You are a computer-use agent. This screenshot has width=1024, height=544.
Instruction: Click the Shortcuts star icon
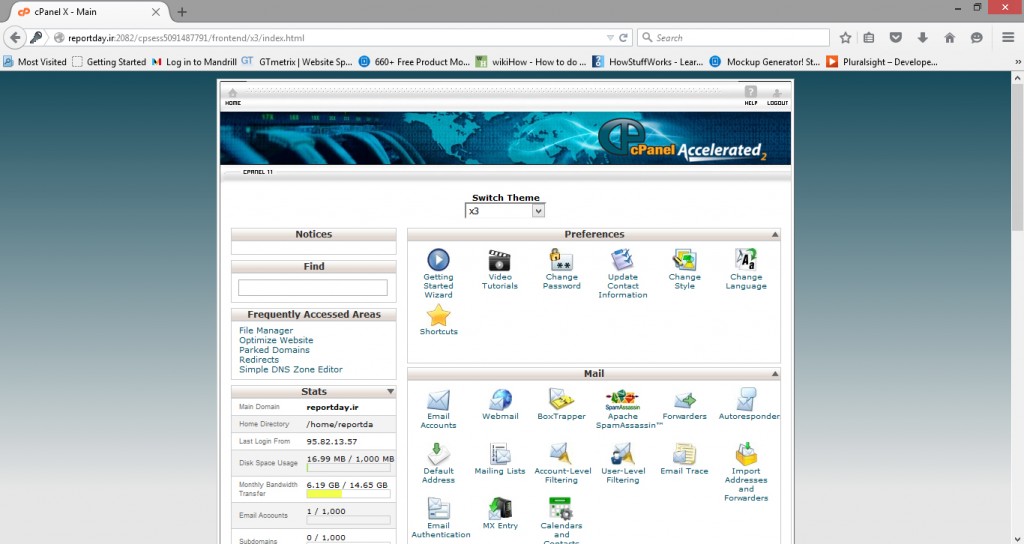(x=438, y=316)
